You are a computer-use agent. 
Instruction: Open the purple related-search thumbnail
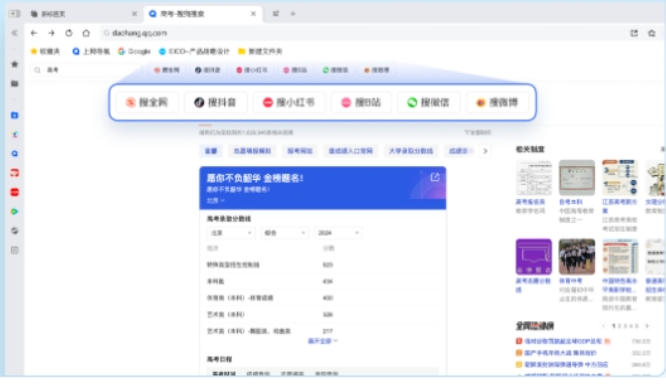(x=533, y=257)
